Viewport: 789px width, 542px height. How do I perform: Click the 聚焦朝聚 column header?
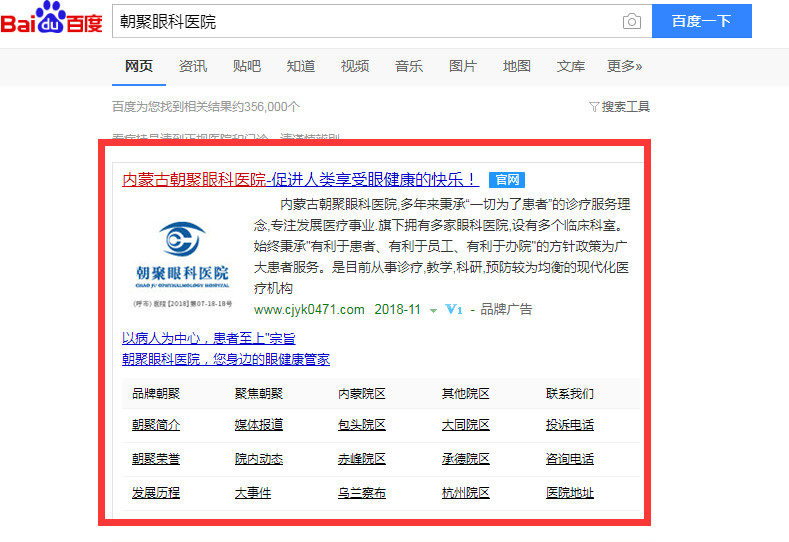[259, 394]
